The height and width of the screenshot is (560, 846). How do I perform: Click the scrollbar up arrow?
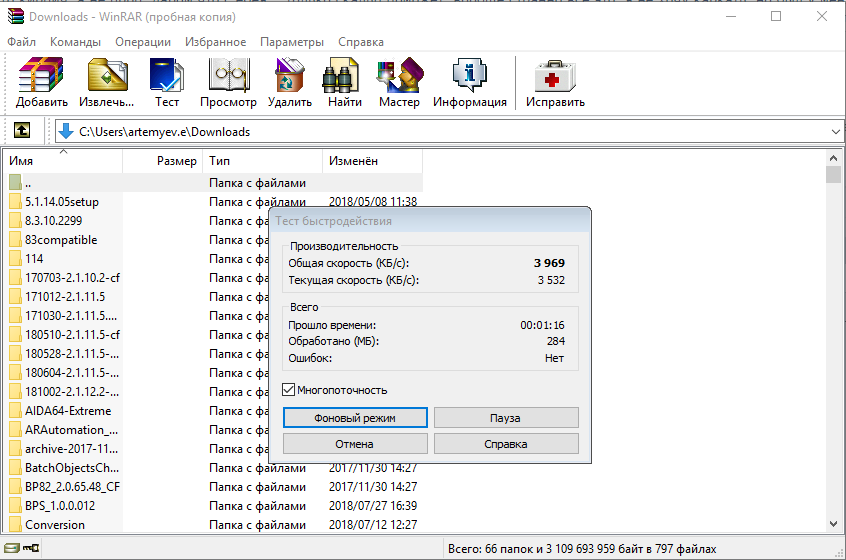833,158
